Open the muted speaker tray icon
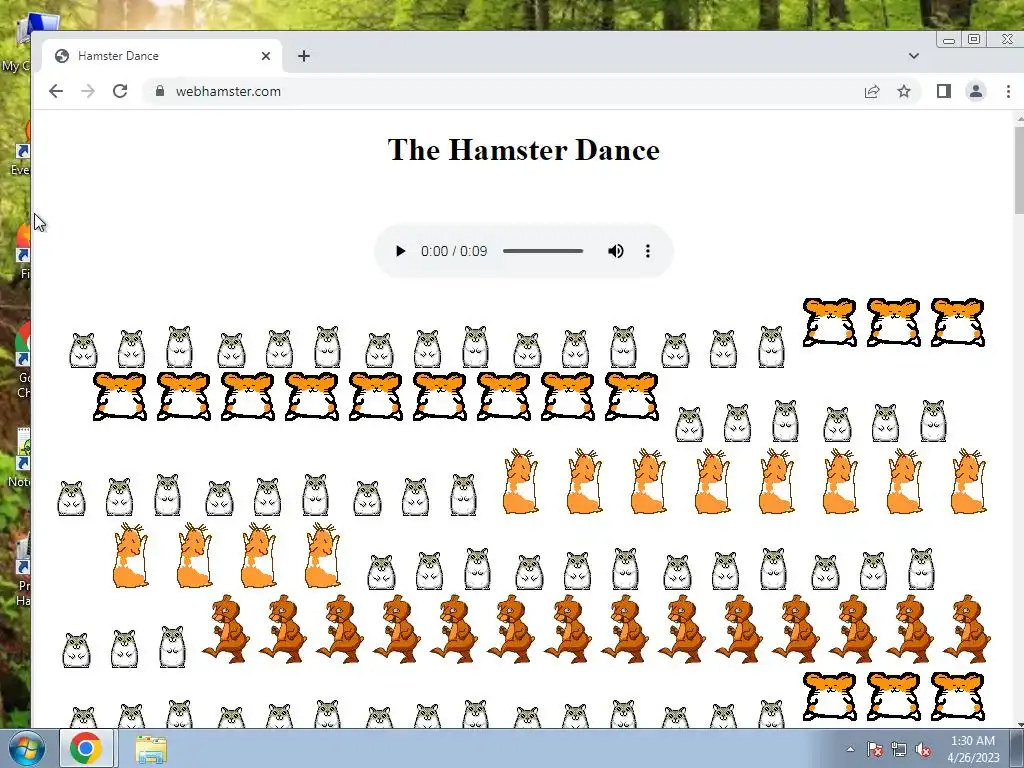1024x768 pixels. [923, 750]
